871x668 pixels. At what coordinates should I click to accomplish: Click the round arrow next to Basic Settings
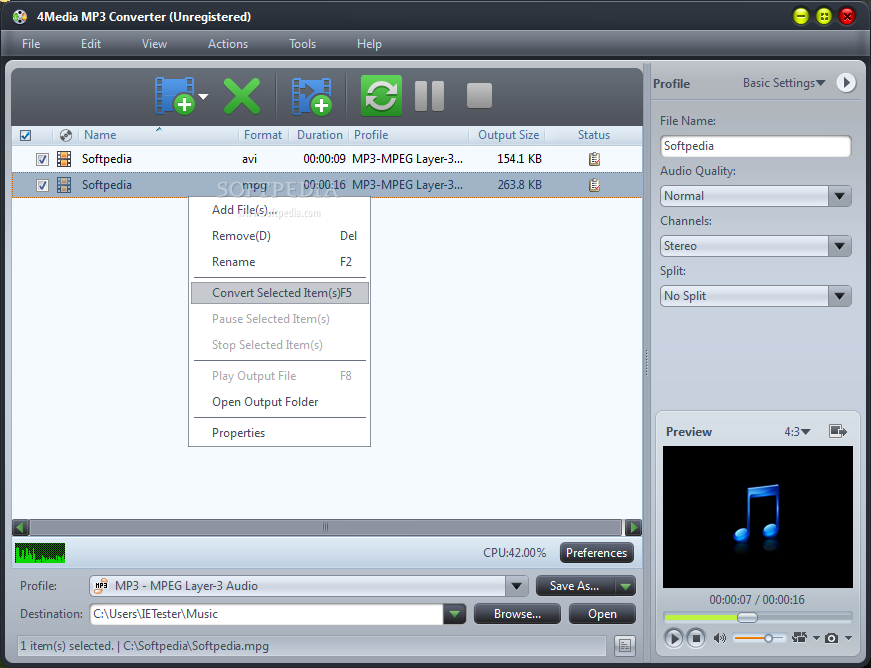846,83
